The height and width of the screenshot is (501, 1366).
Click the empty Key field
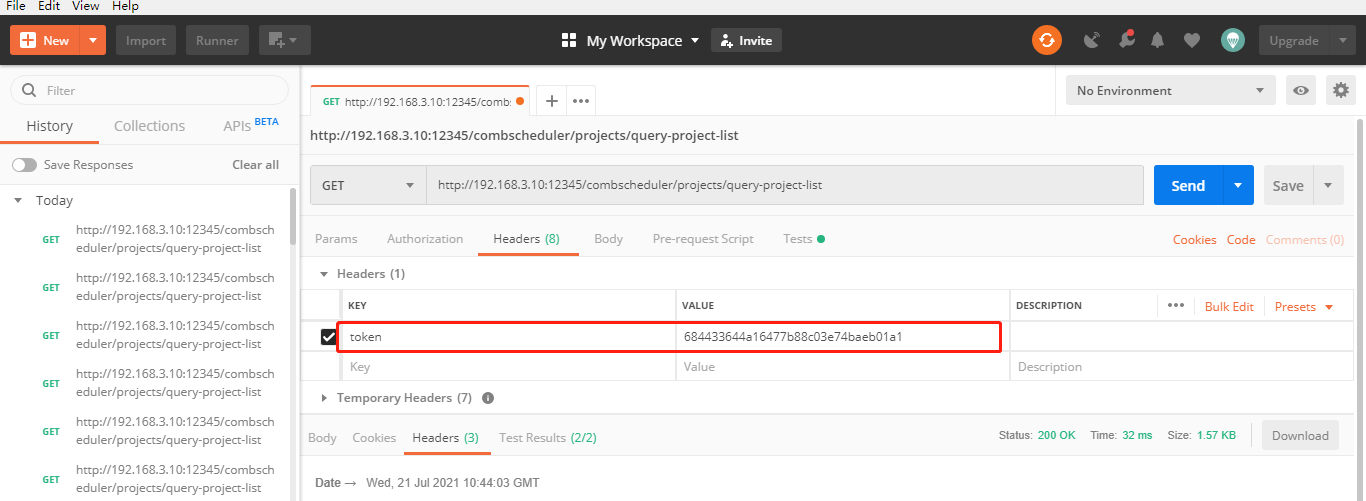point(509,367)
